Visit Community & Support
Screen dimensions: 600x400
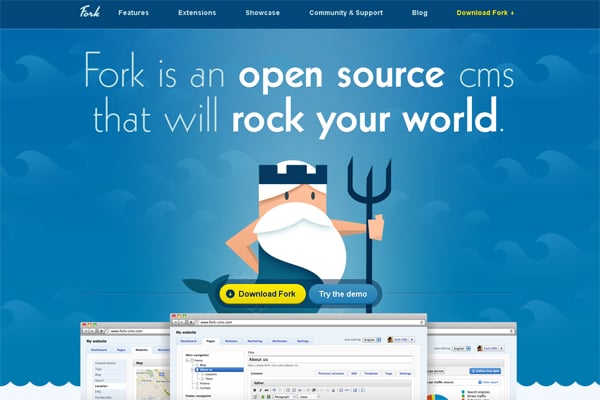pyautogui.click(x=346, y=13)
